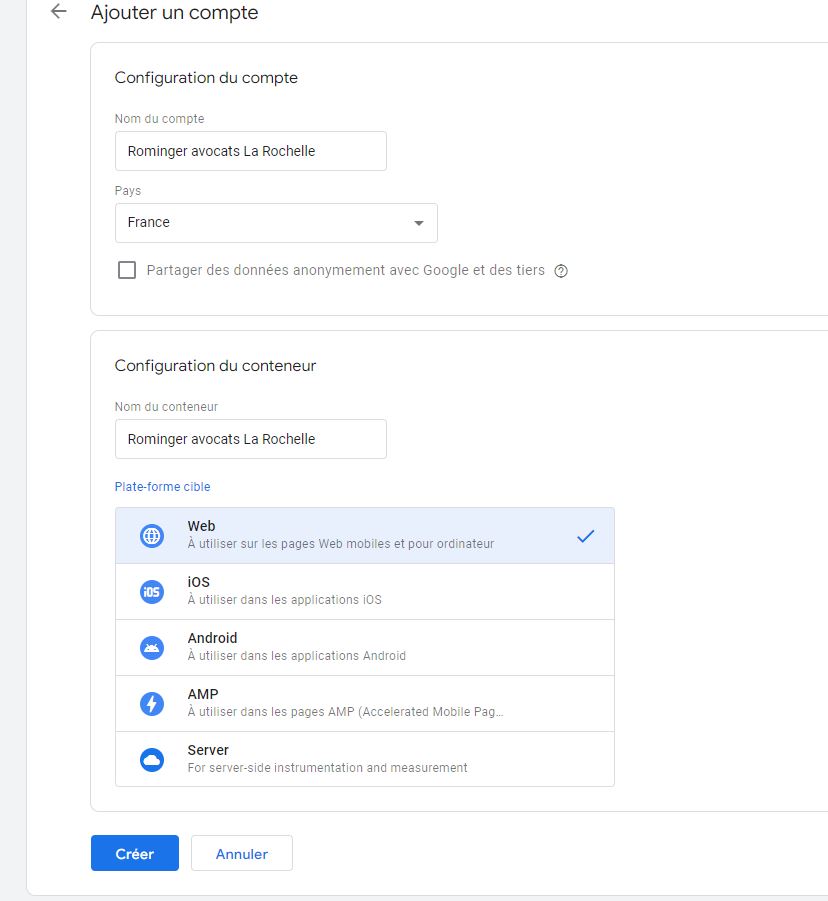Select the AMP pages target platform
The width and height of the screenshot is (828, 901).
345,704
